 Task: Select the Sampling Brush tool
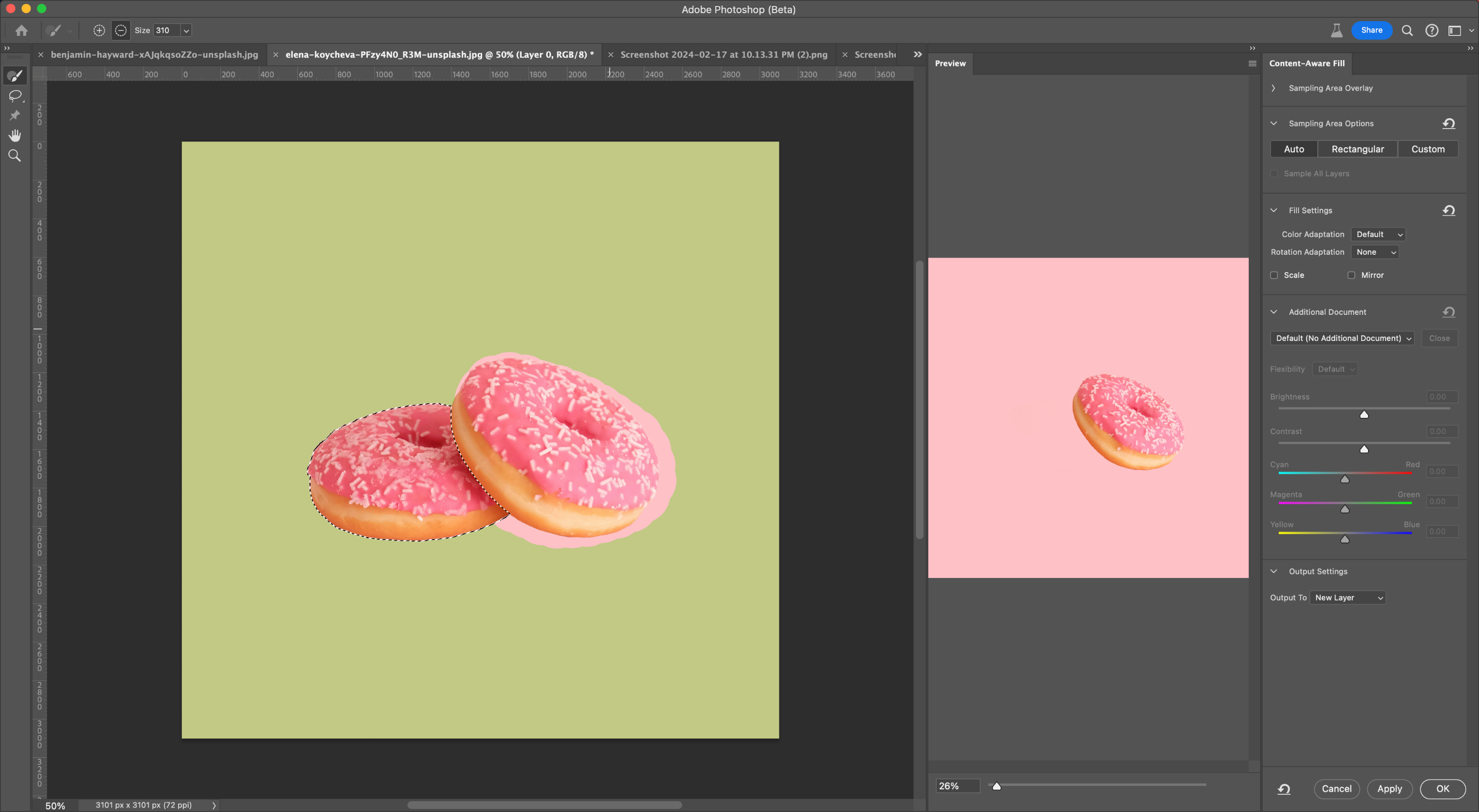click(x=15, y=76)
